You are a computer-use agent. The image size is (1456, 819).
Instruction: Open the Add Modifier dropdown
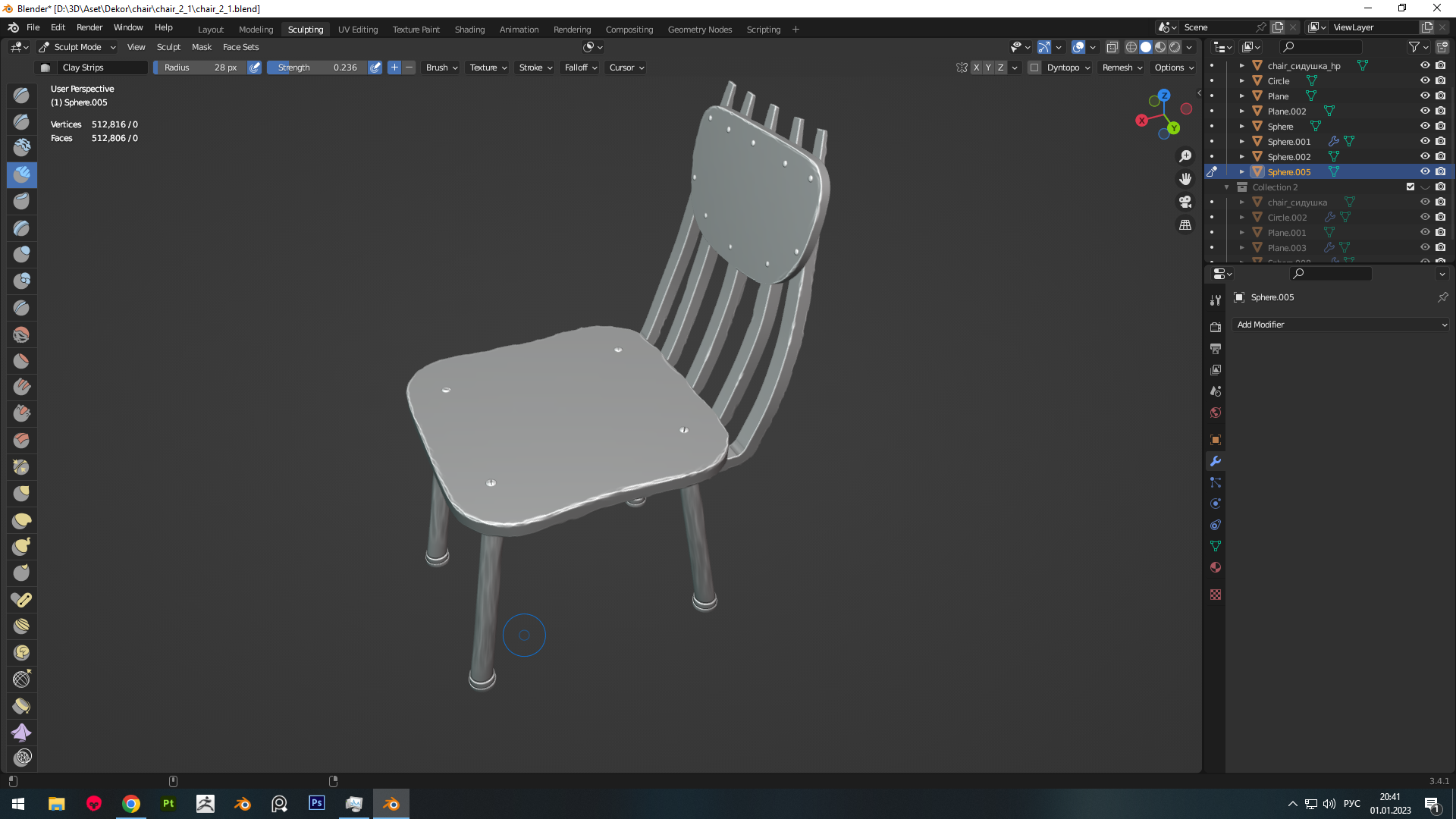[1341, 325]
